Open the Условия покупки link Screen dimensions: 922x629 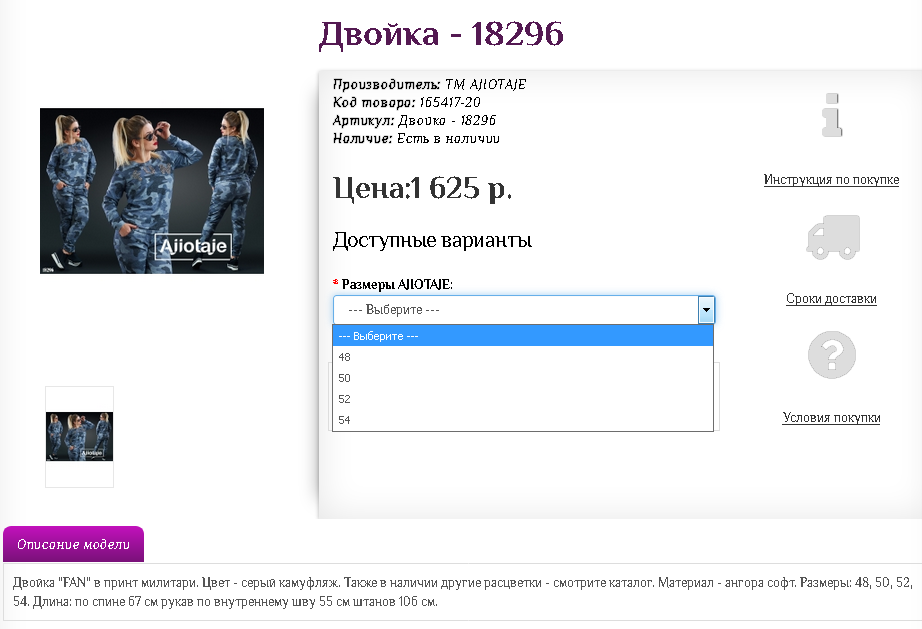coord(831,418)
